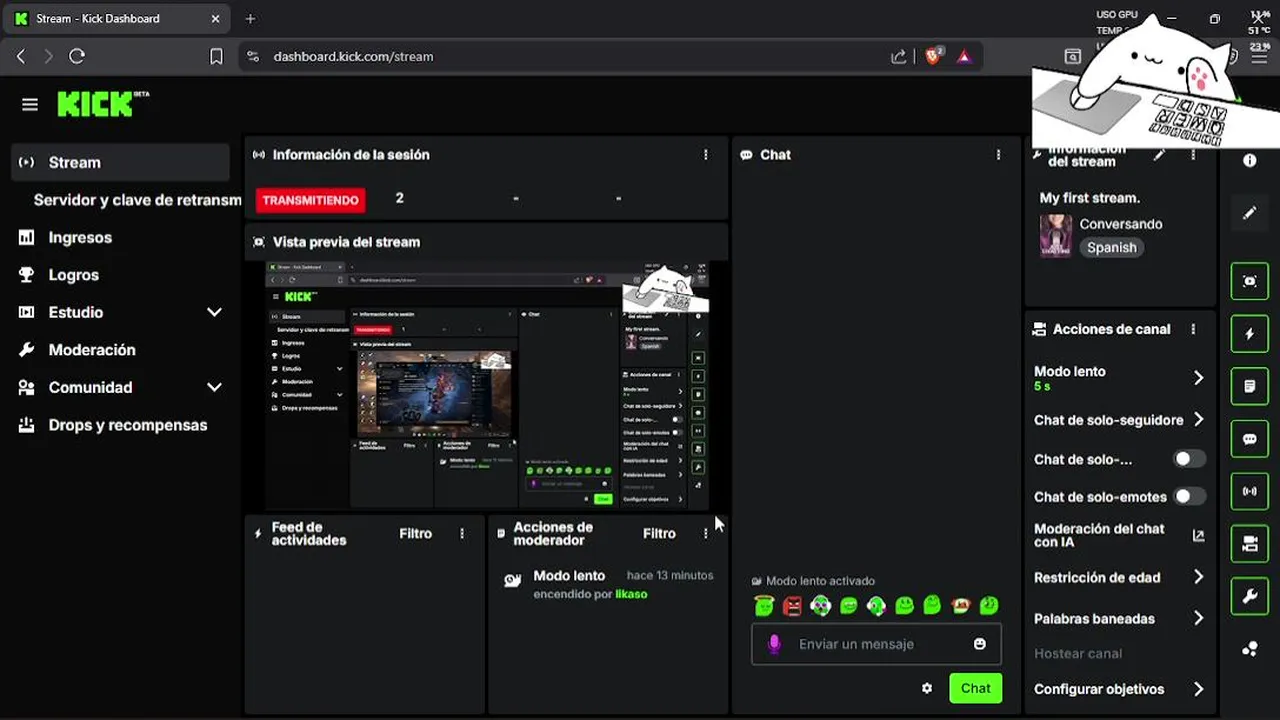Expand Modo lento settings
1280x720 pixels.
point(1198,378)
